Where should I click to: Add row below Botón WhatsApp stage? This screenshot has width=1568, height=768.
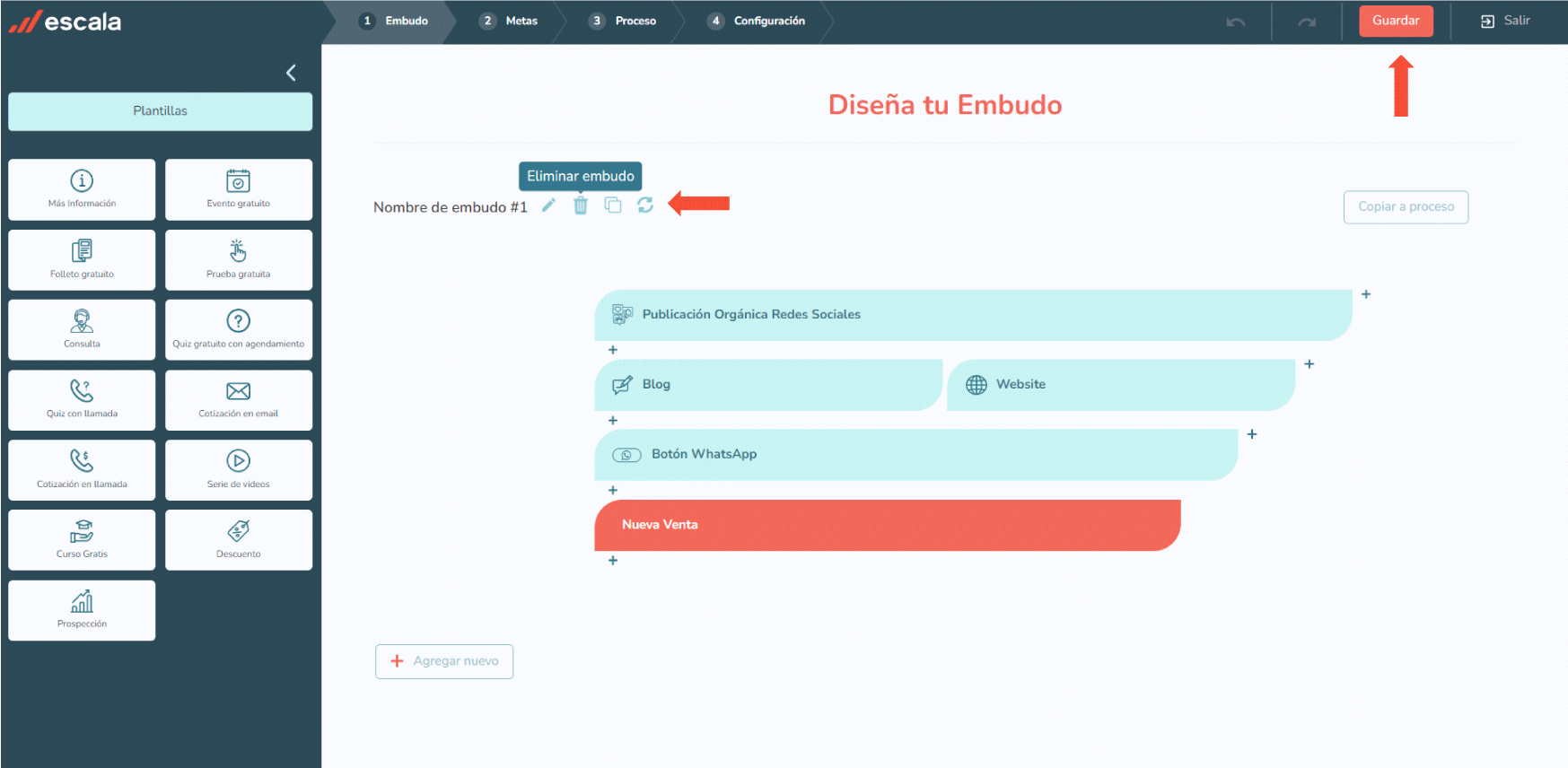point(613,490)
